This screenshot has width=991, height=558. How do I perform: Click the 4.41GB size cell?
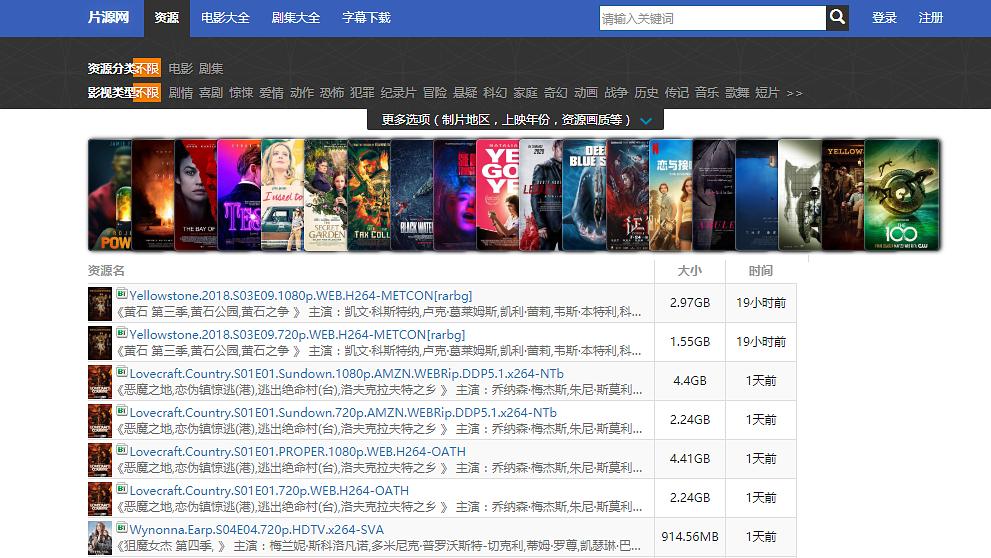pos(690,459)
